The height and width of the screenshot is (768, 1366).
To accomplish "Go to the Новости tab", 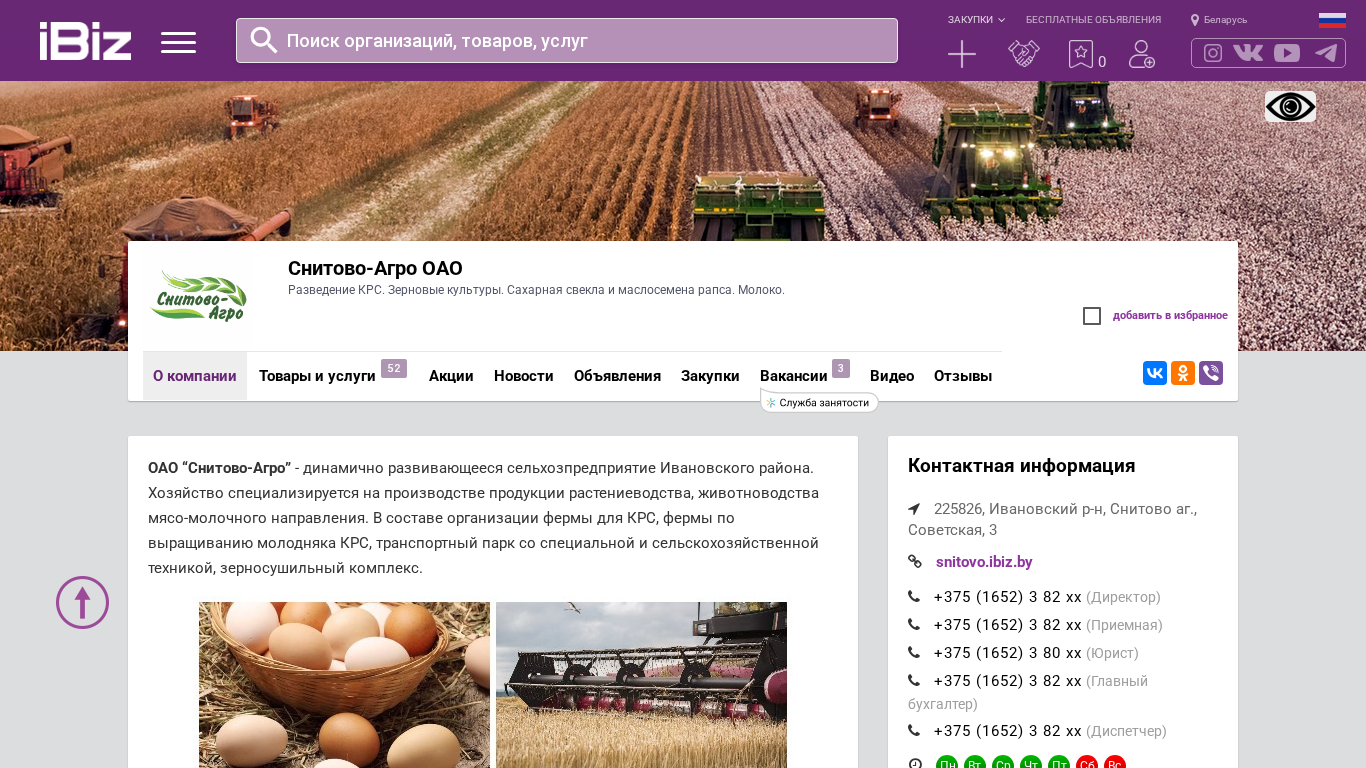I will pos(524,376).
